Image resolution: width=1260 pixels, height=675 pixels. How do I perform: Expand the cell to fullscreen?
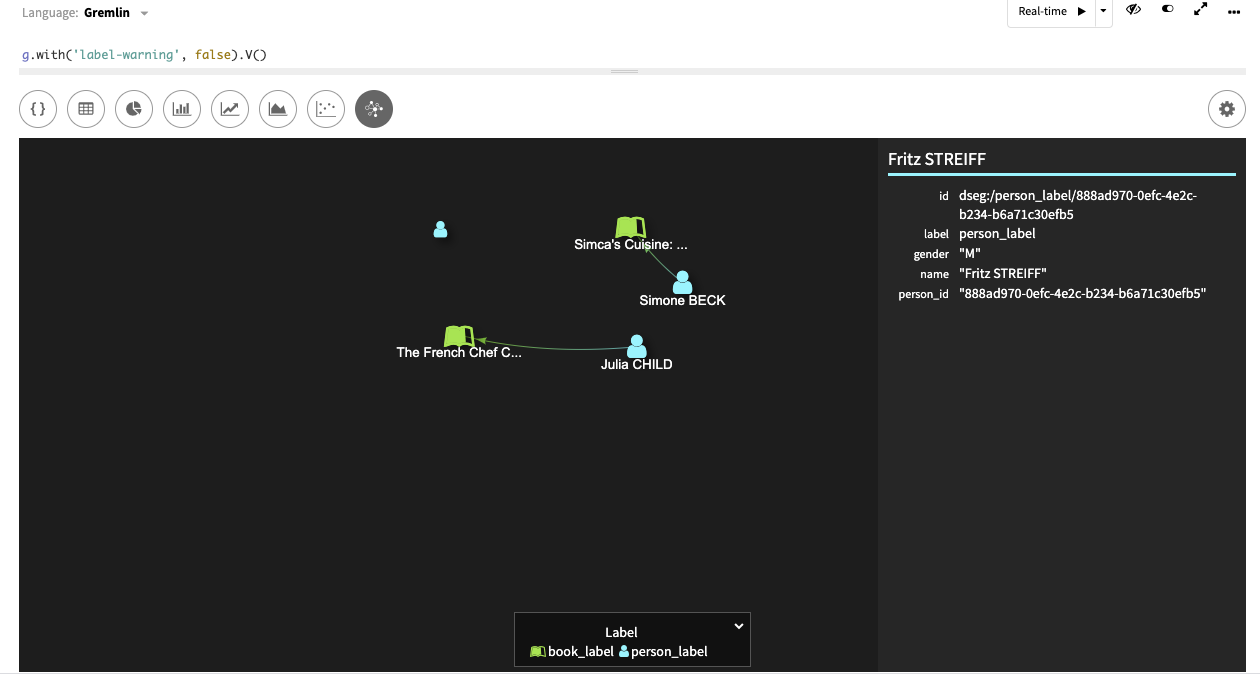click(x=1201, y=11)
